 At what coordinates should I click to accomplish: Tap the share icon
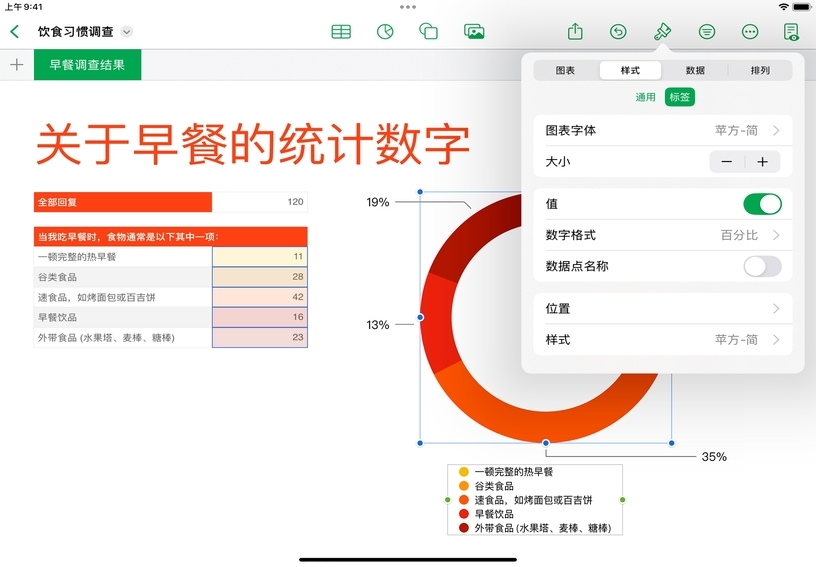[x=575, y=31]
